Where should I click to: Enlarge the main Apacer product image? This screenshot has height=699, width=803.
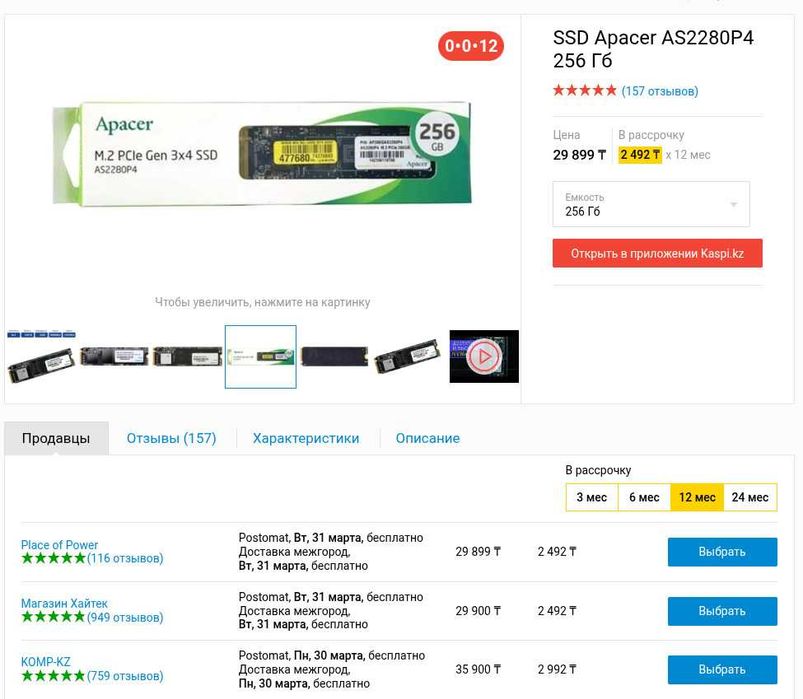pyautogui.click(x=262, y=154)
